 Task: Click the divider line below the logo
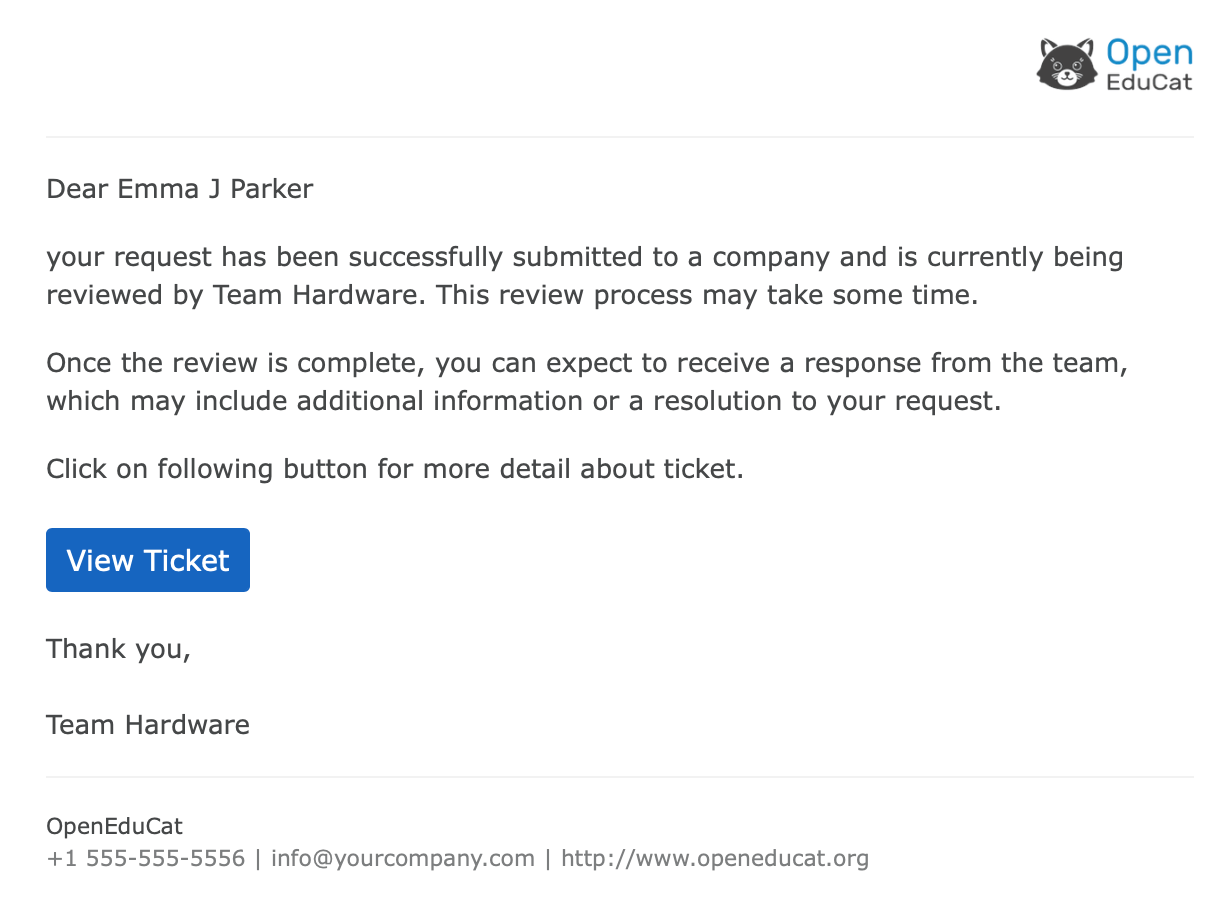point(619,137)
